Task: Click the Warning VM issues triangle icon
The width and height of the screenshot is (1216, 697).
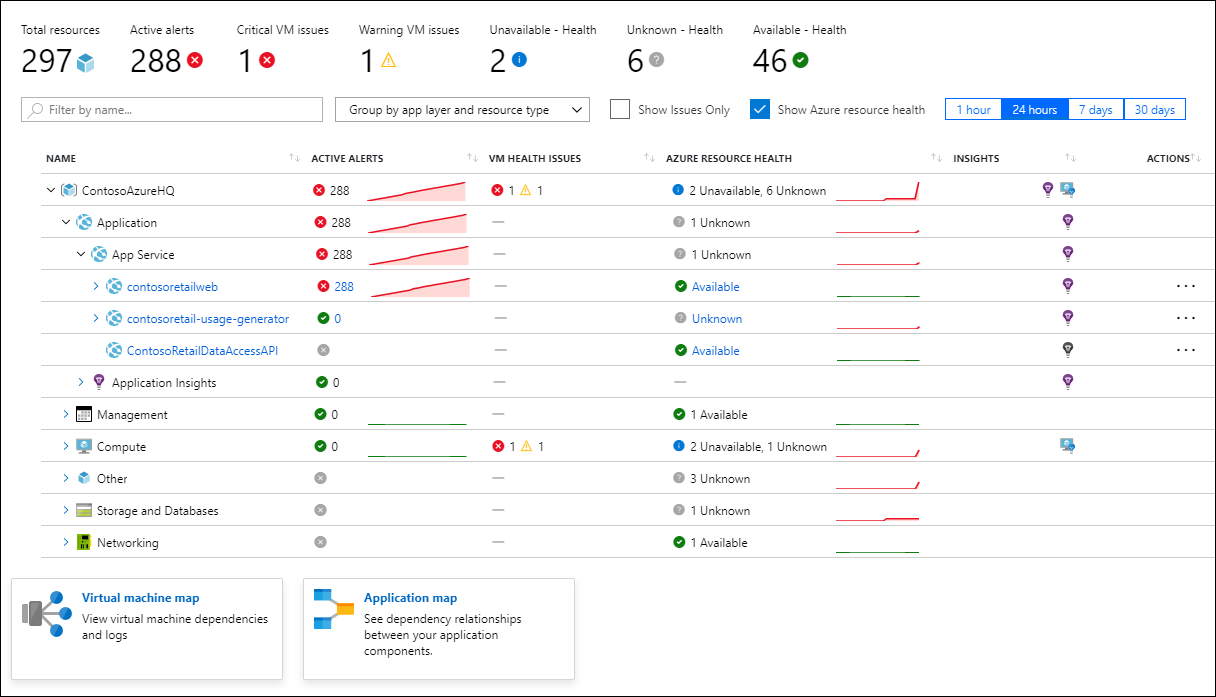Action: (x=388, y=61)
